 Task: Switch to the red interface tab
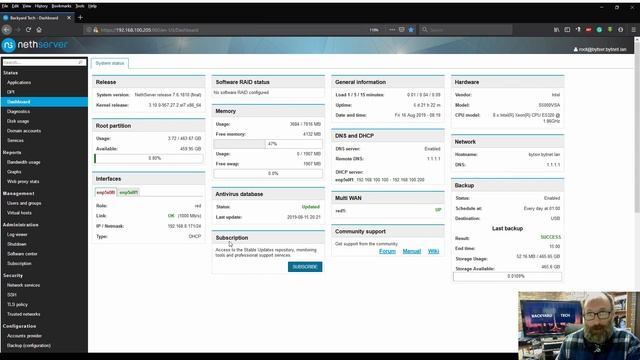pyautogui.click(x=106, y=192)
